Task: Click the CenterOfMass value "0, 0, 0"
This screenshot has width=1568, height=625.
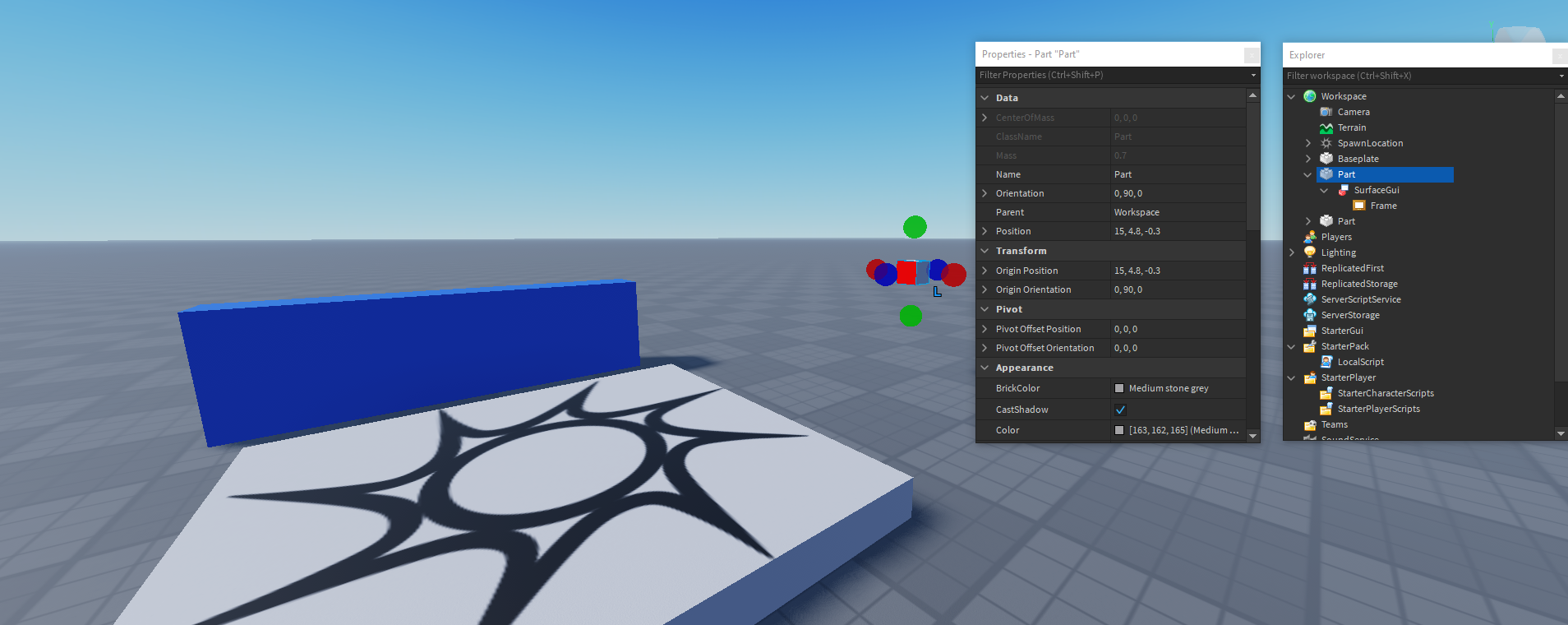Action: 1126,118
